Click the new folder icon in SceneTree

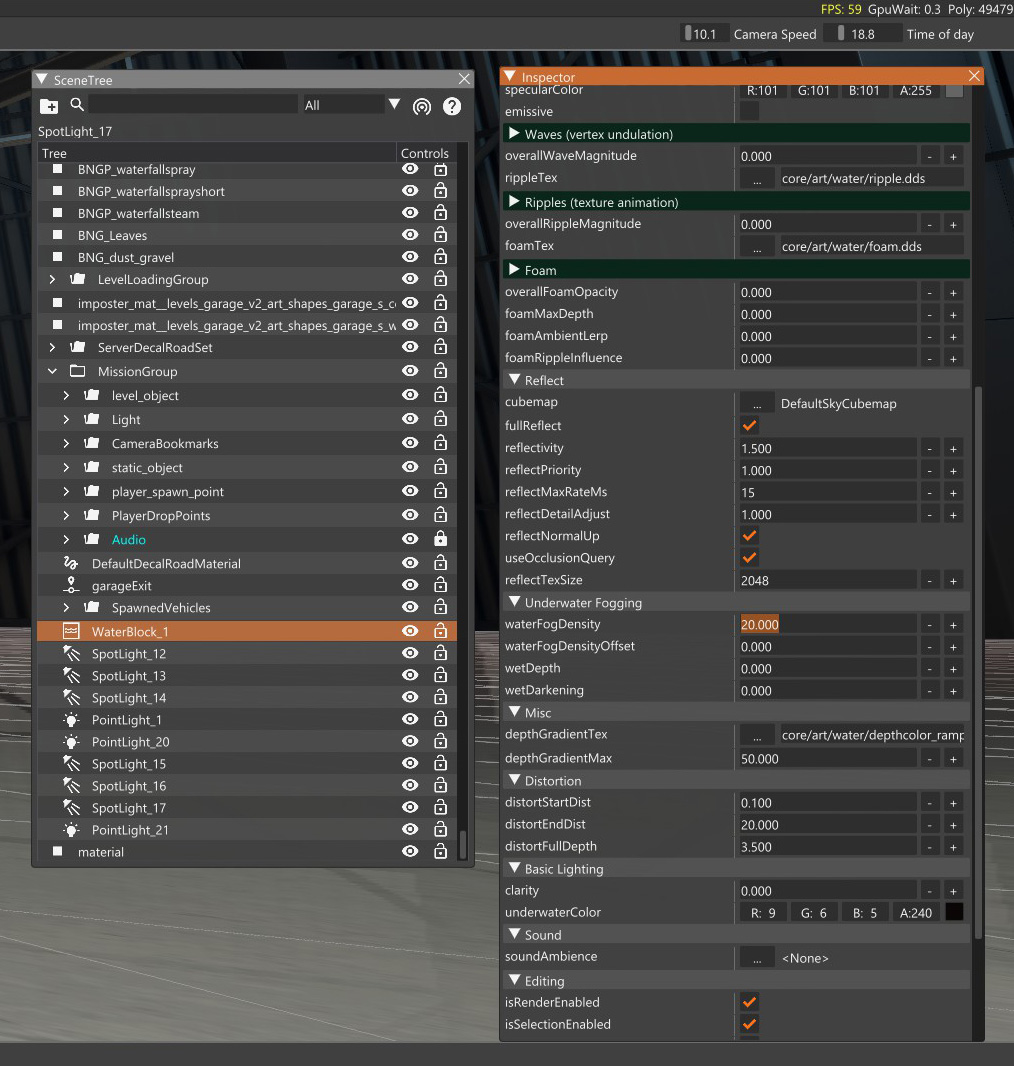49,106
